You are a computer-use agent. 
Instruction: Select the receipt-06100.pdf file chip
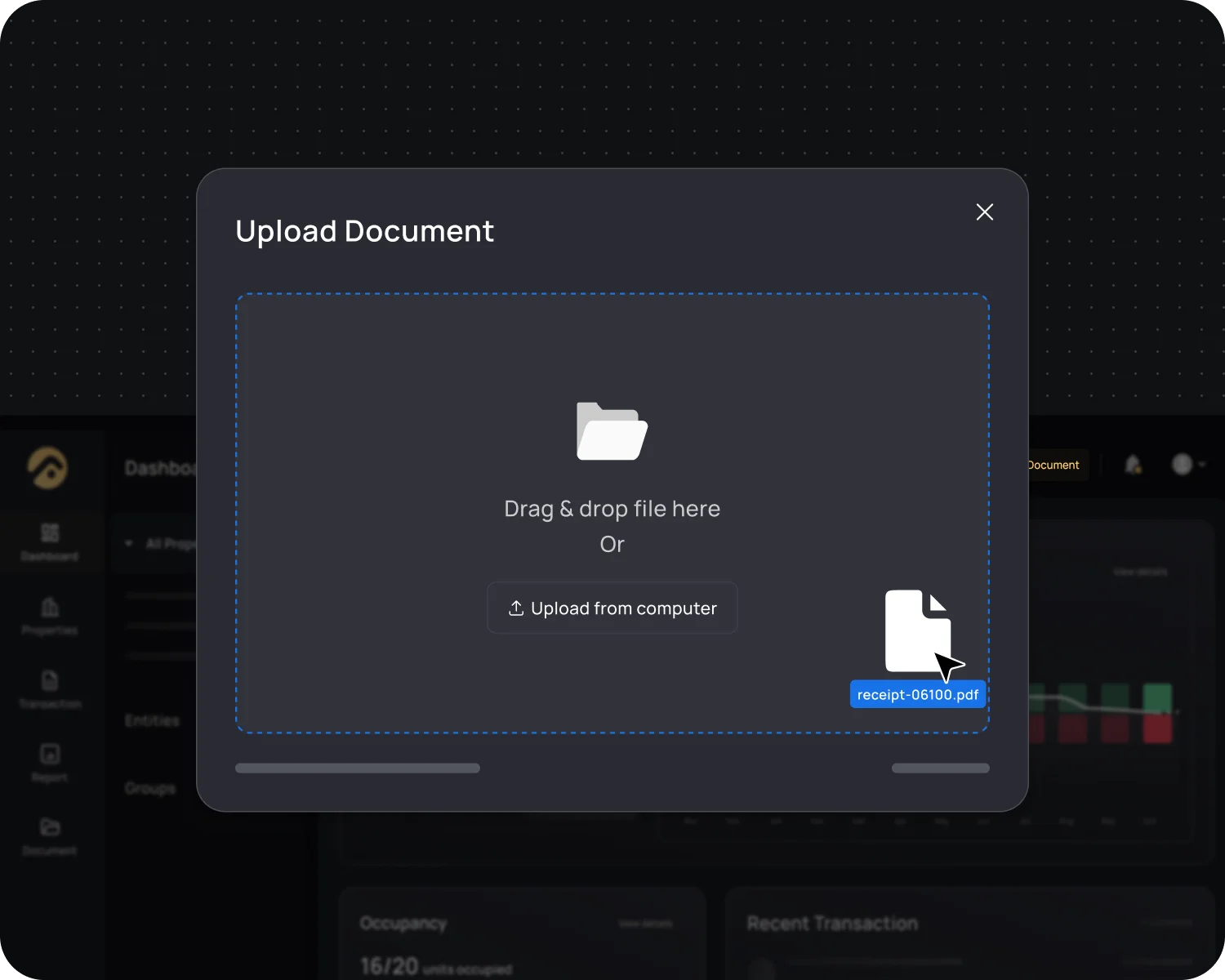pyautogui.click(x=917, y=694)
